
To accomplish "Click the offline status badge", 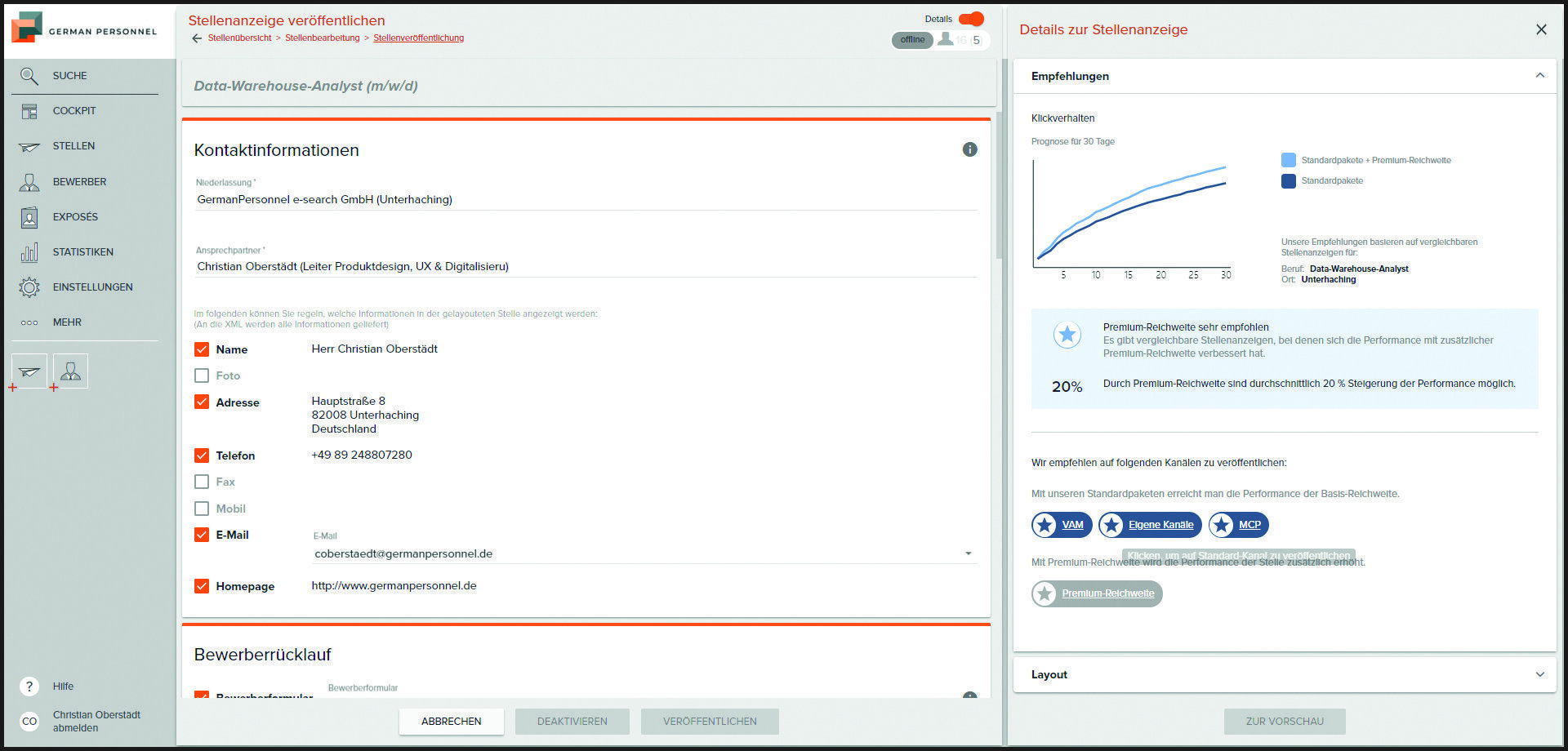I will coord(912,40).
